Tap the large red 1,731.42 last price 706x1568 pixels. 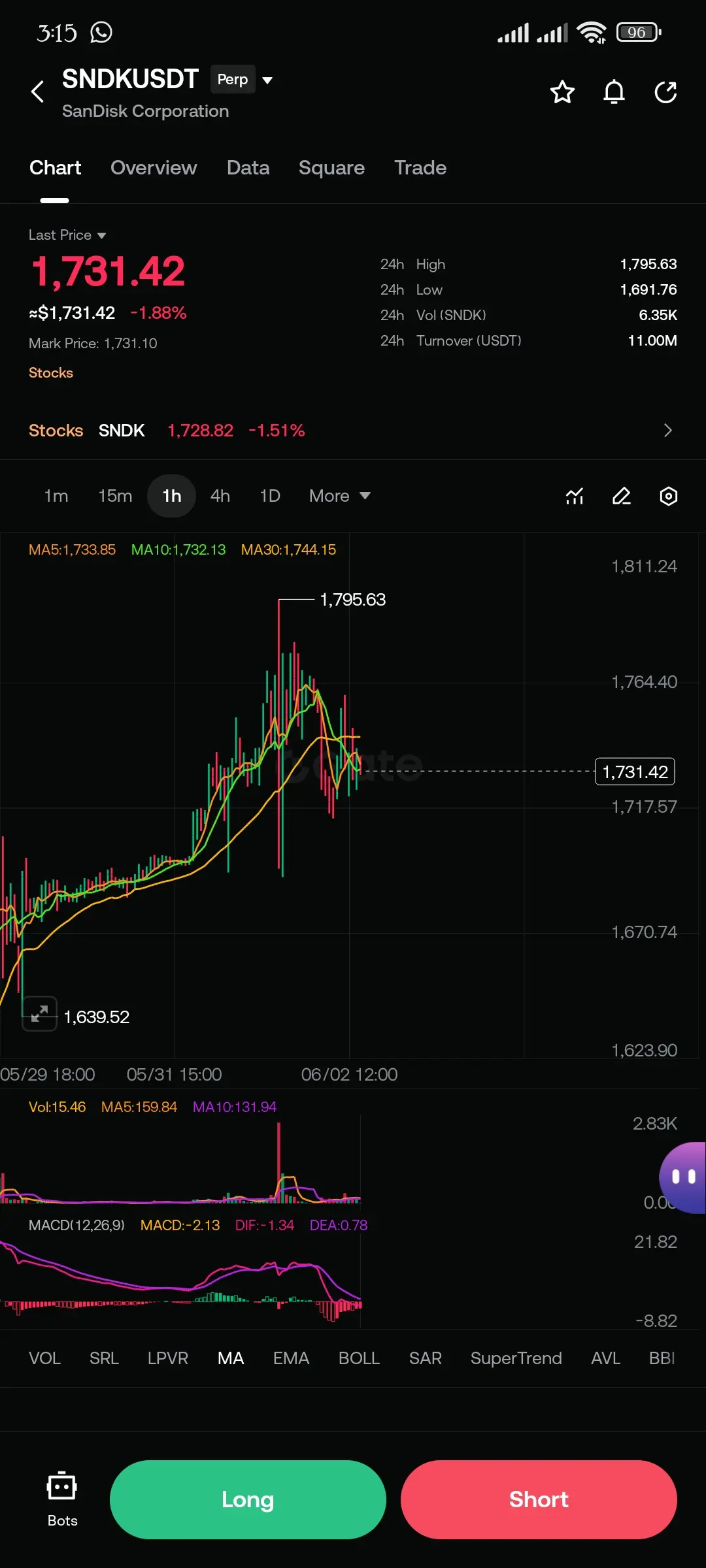click(109, 271)
